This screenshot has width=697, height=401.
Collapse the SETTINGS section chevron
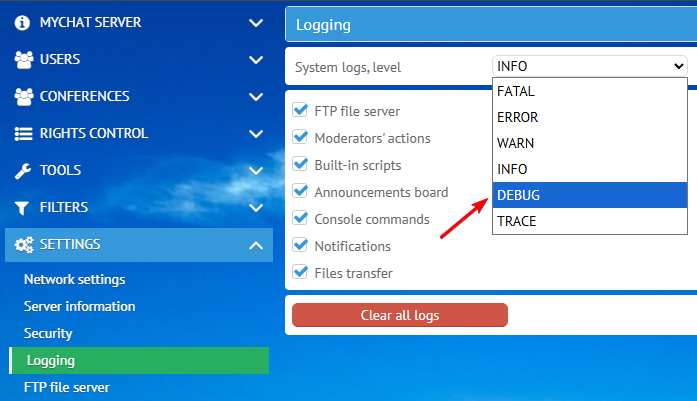pos(256,245)
